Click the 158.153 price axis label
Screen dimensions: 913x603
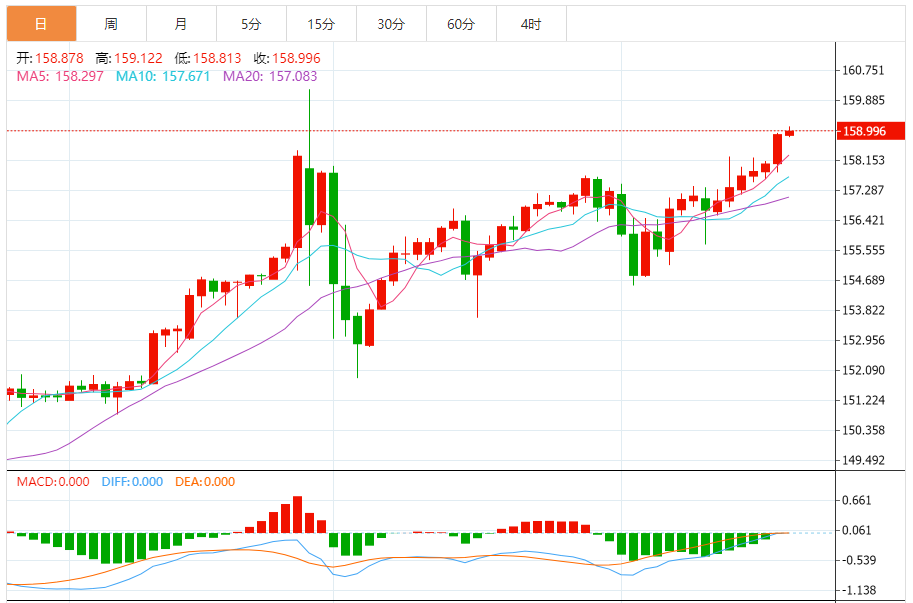click(x=863, y=160)
